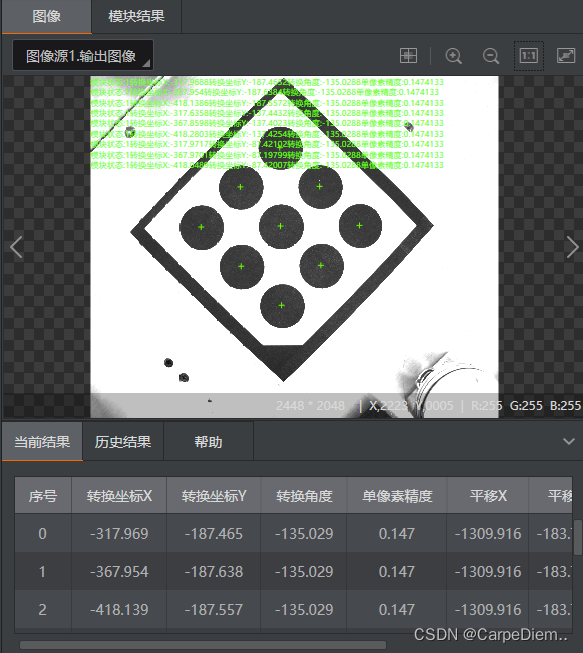Viewport: 583px width, 653px height.
Task: Select row 2 index cell
Action: click(42, 609)
